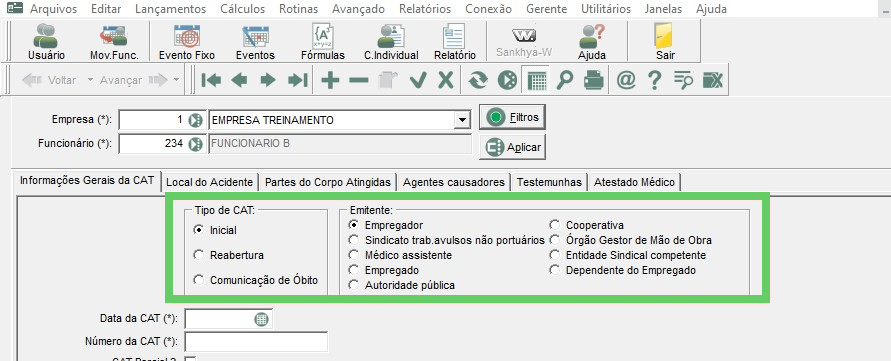
Task: Go to next record arrow icon
Action: pos(268,80)
